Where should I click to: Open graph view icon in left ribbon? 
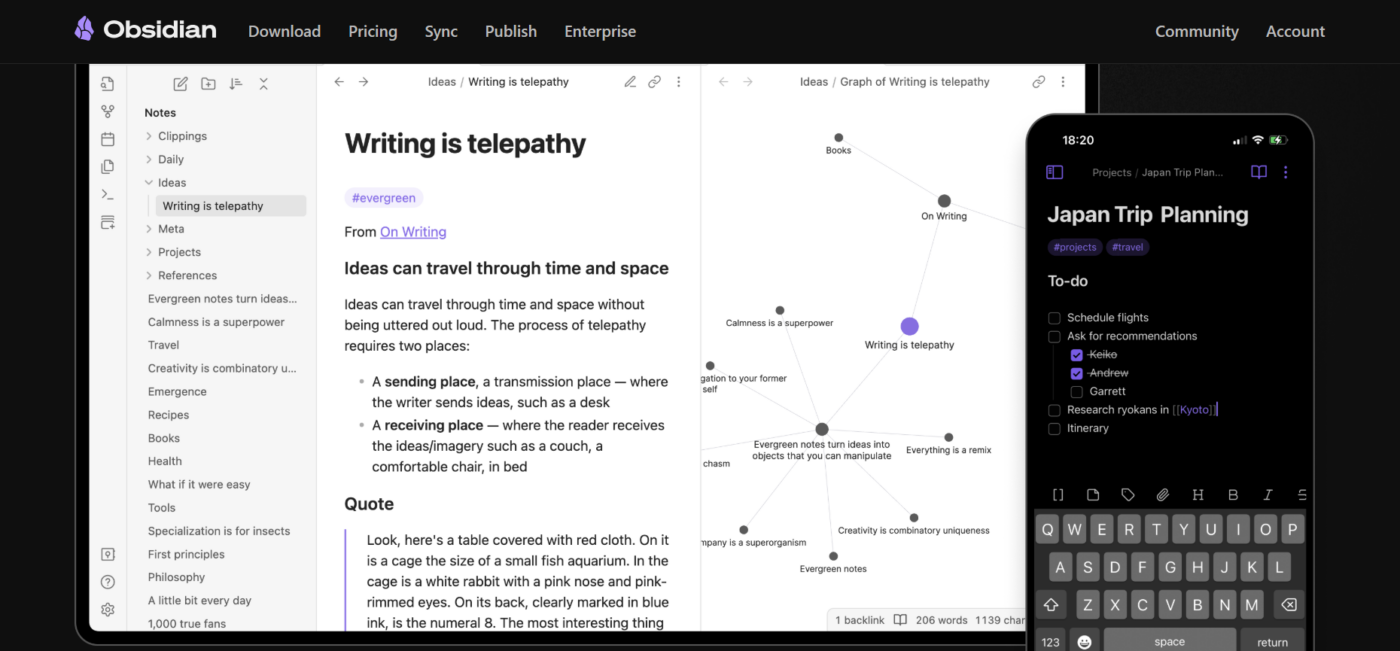tap(108, 112)
